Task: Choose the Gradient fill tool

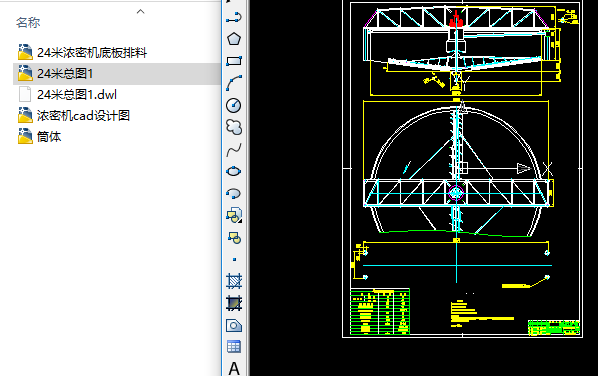Action: click(234, 304)
